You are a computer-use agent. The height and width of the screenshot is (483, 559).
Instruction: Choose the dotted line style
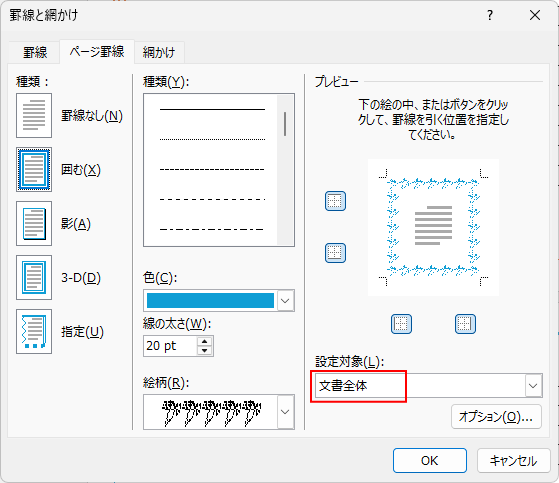point(212,139)
